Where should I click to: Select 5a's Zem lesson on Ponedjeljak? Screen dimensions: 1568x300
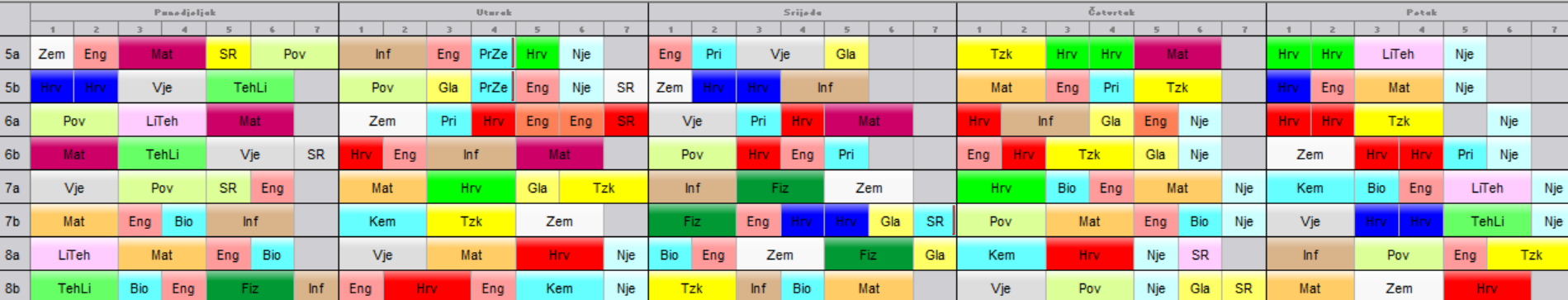[52, 54]
